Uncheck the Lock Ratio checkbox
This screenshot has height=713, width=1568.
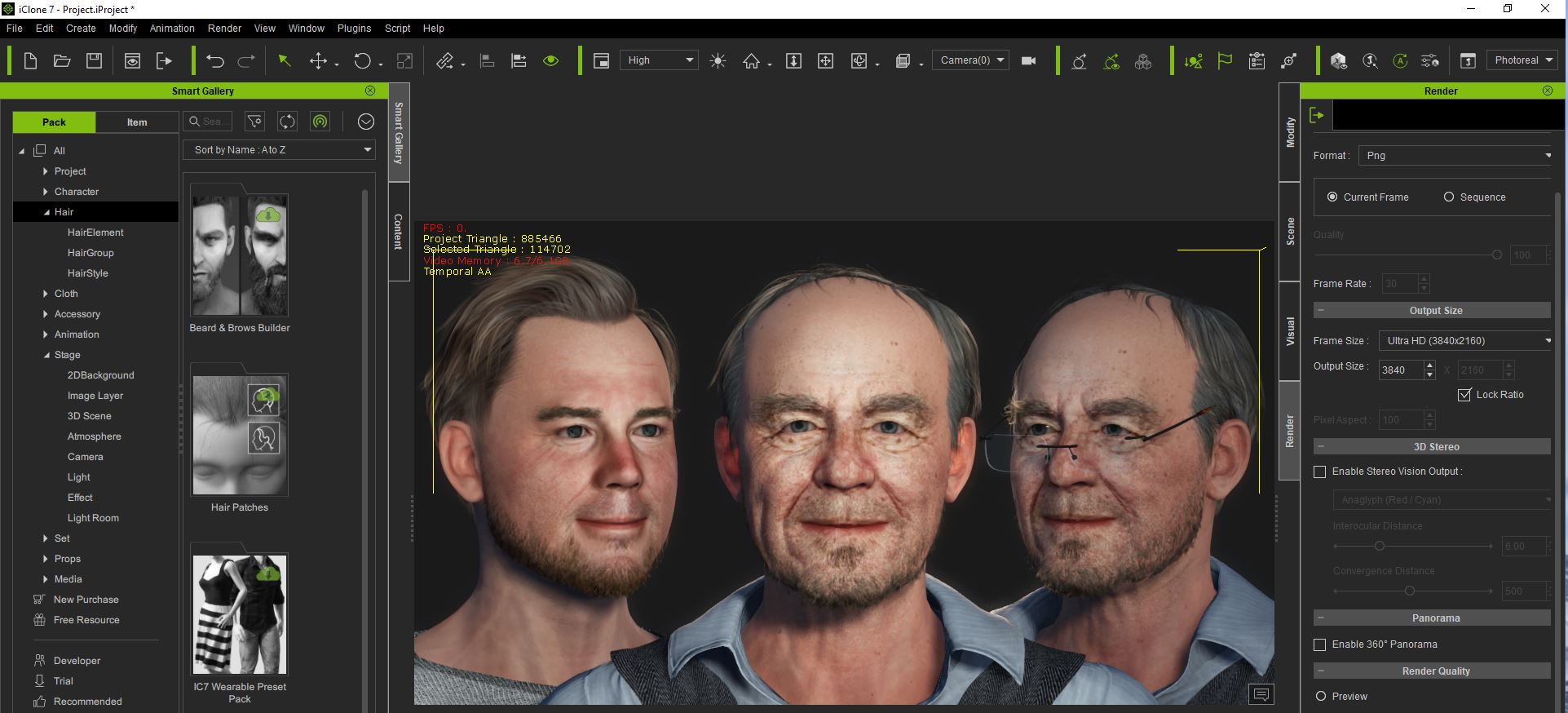click(x=1464, y=395)
